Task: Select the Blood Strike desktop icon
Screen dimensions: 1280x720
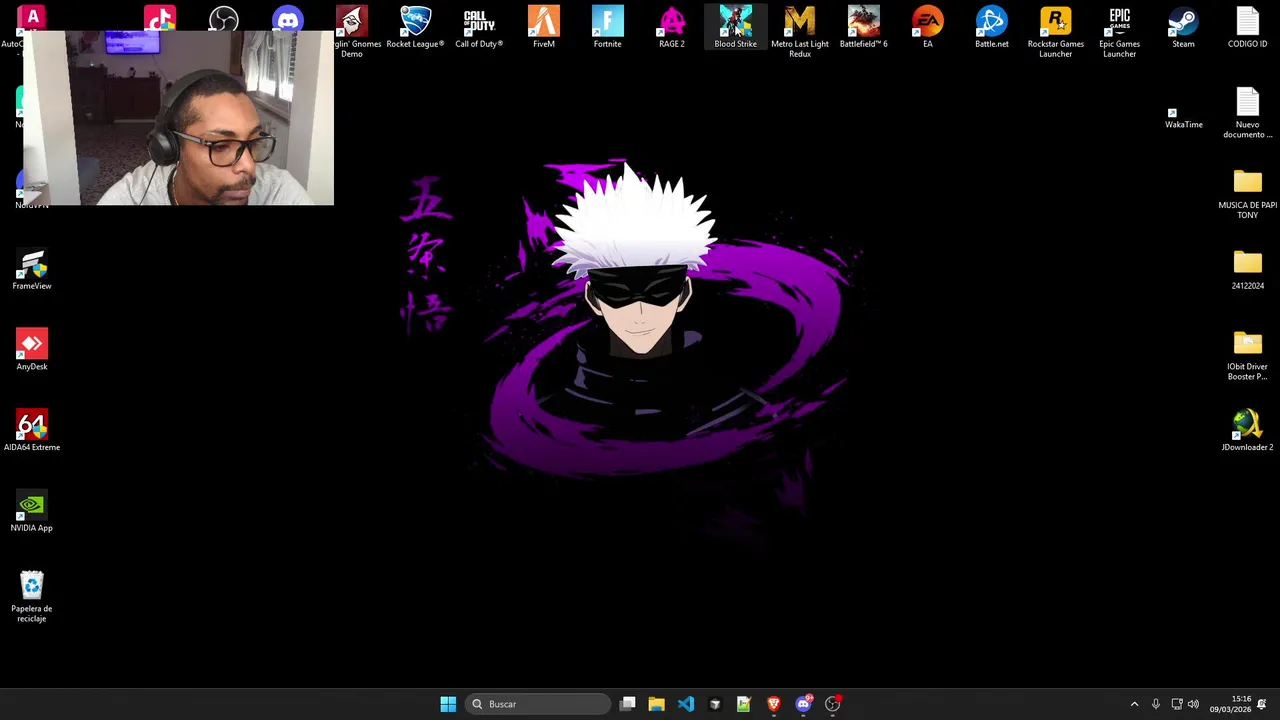Action: [x=735, y=28]
